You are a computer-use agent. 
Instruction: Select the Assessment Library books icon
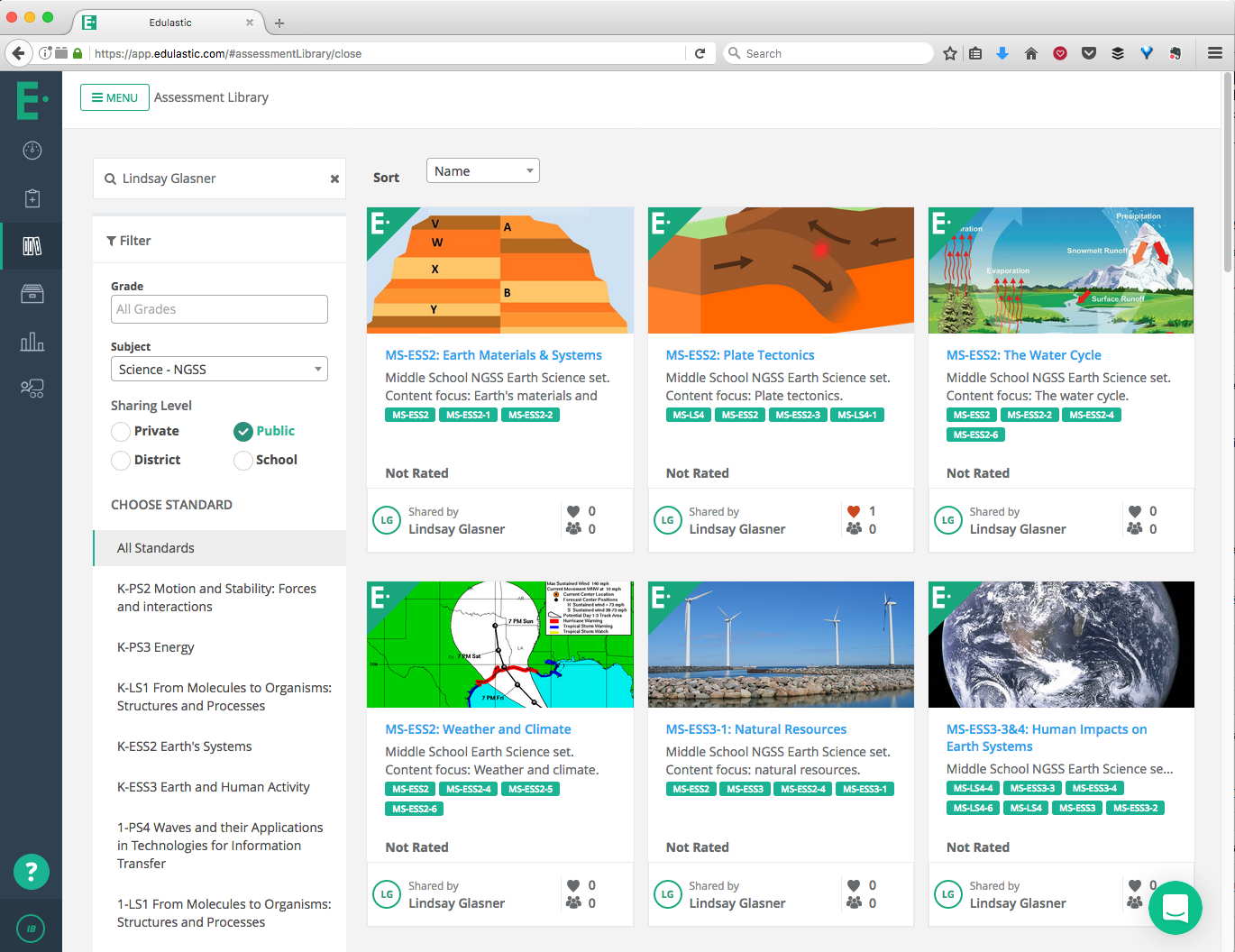tap(32, 246)
